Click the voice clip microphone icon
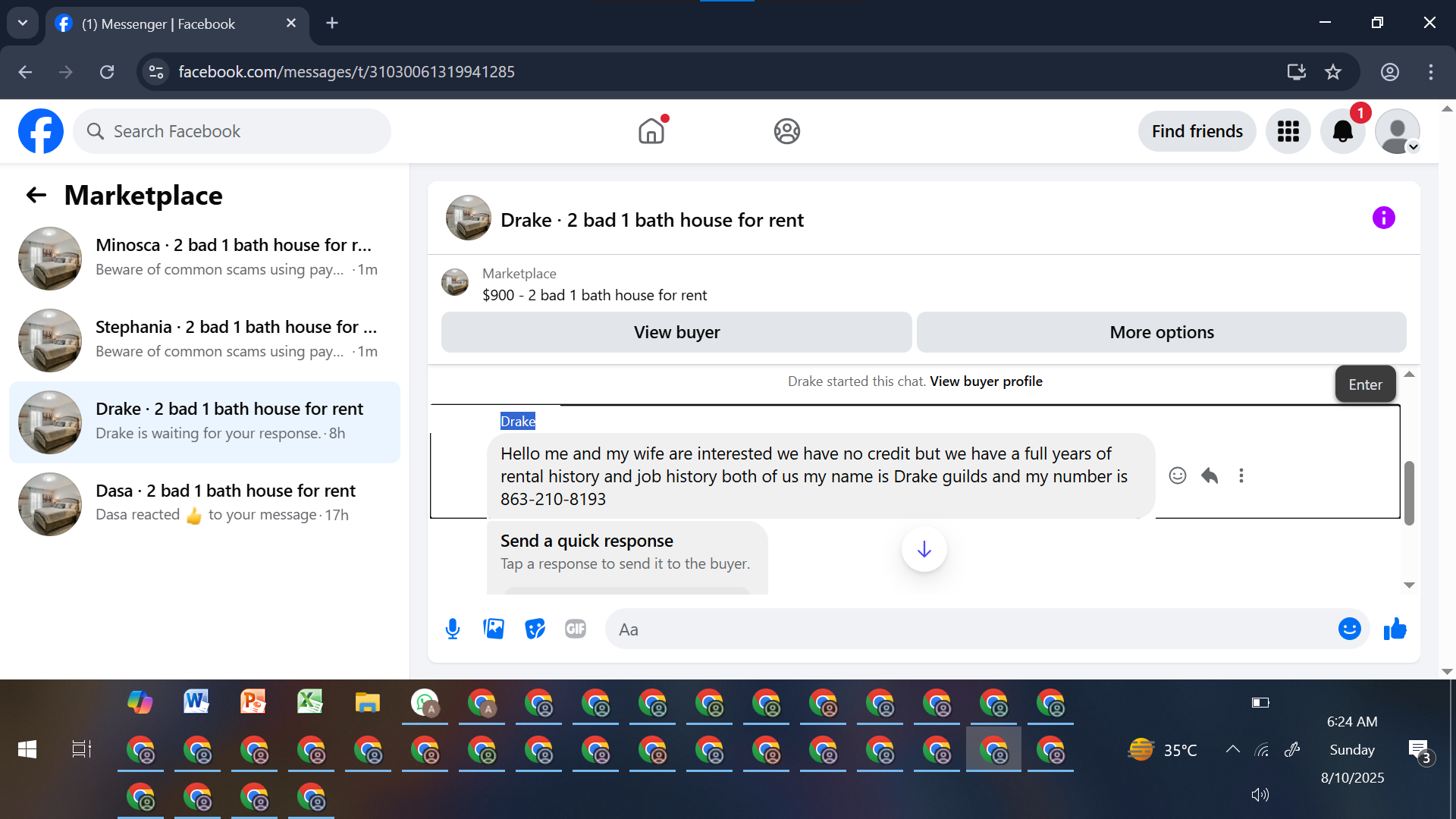The height and width of the screenshot is (819, 1456). [x=453, y=629]
